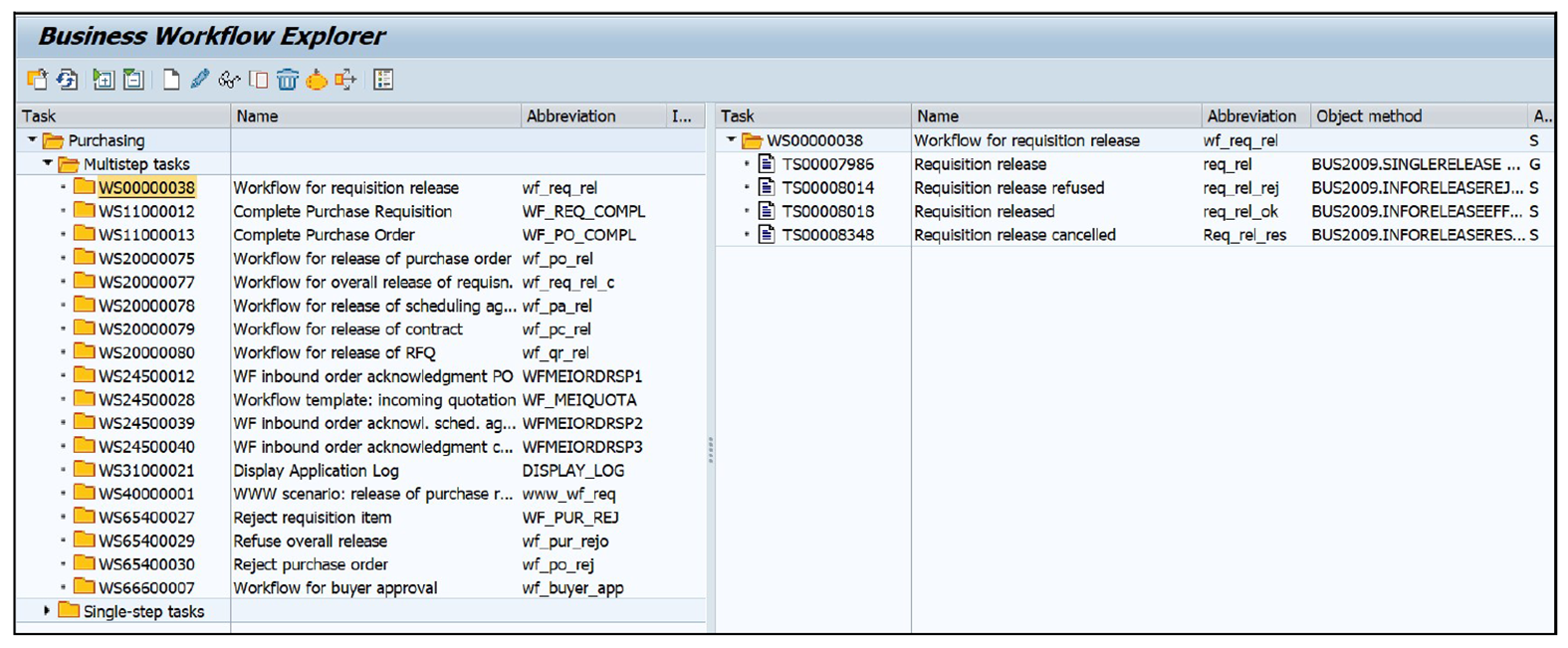Click the pencil Change icon

[199, 80]
